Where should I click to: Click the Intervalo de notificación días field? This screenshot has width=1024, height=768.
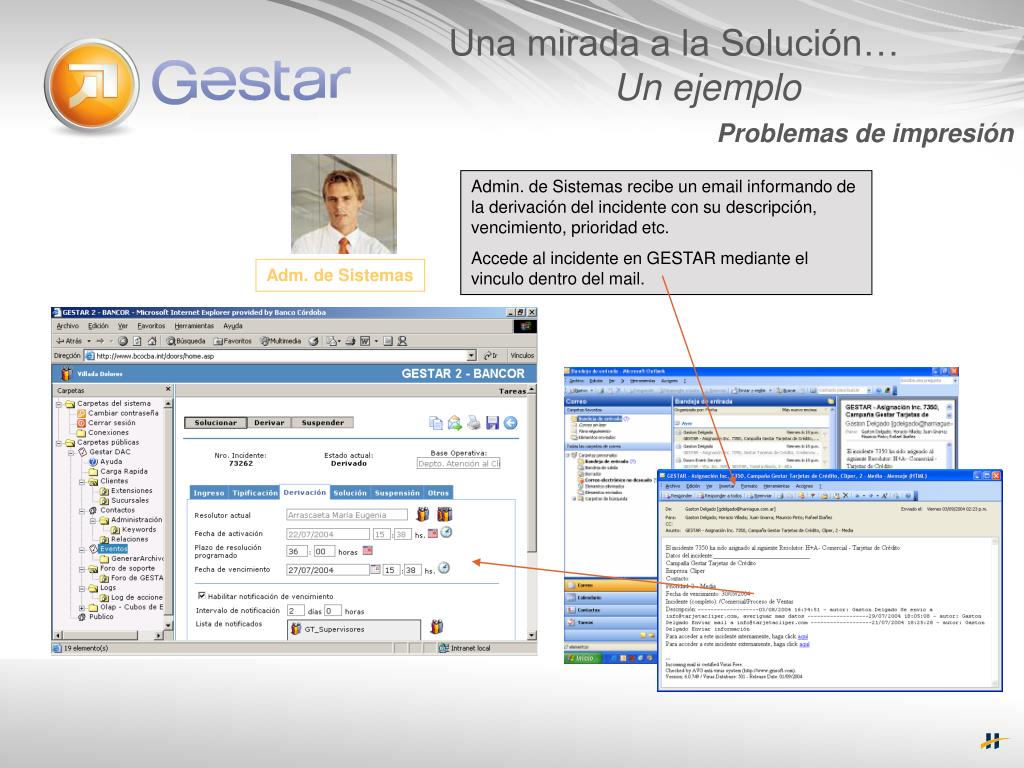(x=295, y=611)
